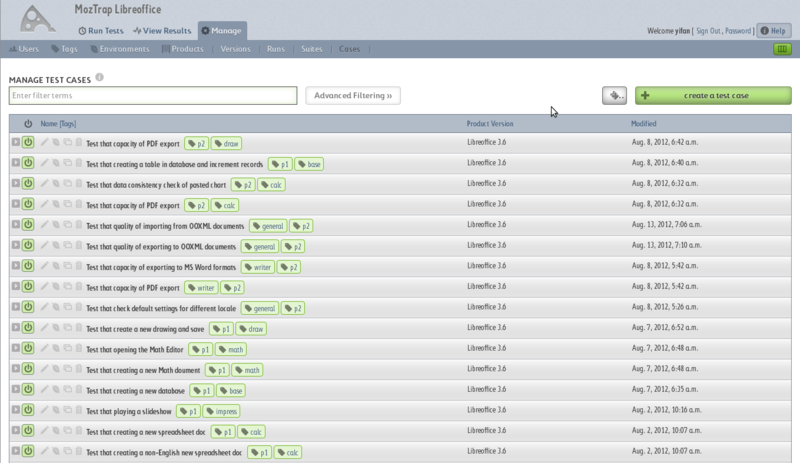Click the green grid icon at right of navigation bar
This screenshot has width=800, height=463.
pyautogui.click(x=782, y=49)
